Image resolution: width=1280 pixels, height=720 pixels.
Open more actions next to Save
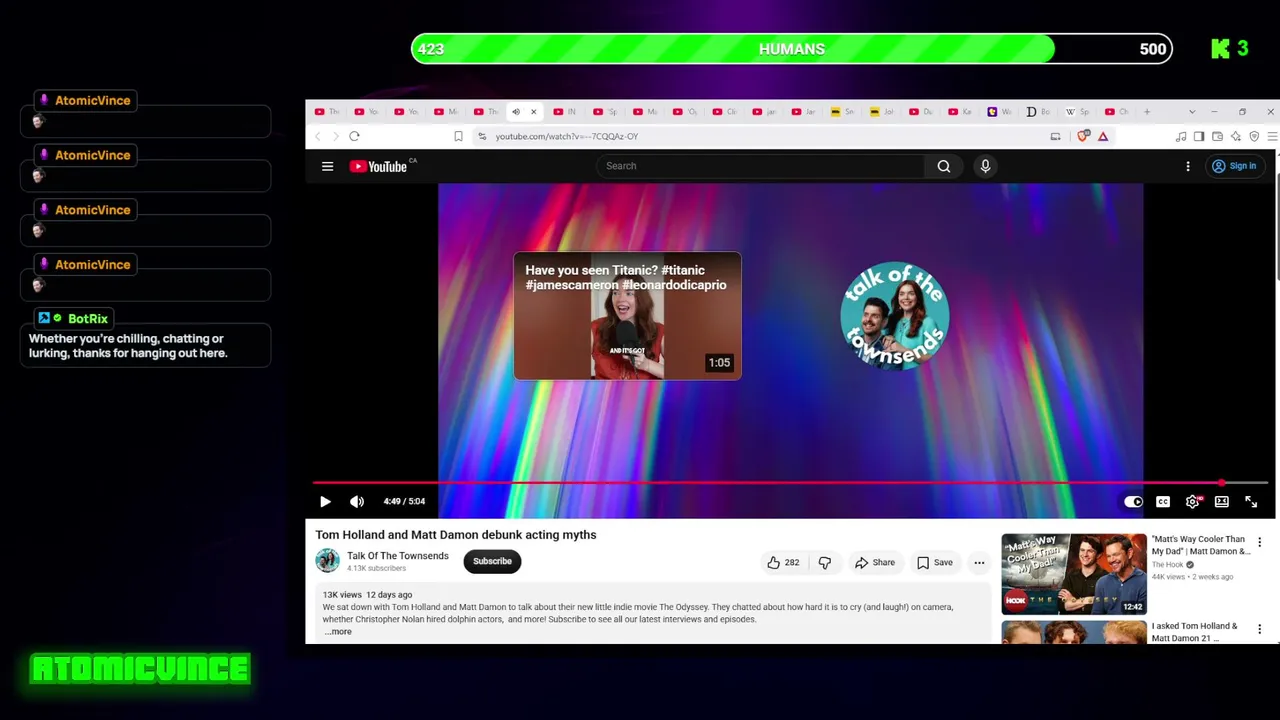pyautogui.click(x=979, y=562)
